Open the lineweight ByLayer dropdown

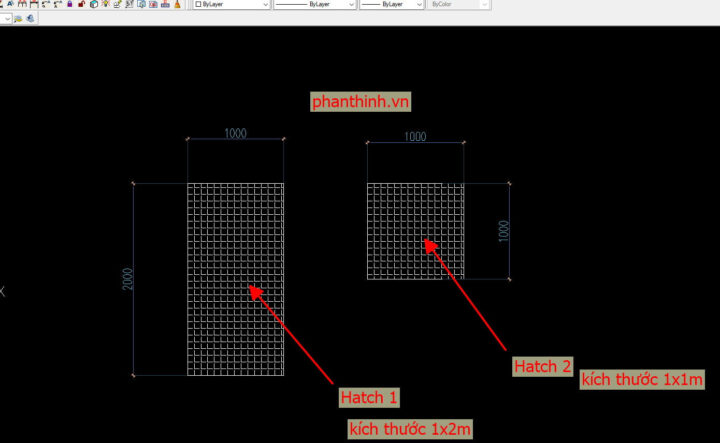pos(391,4)
